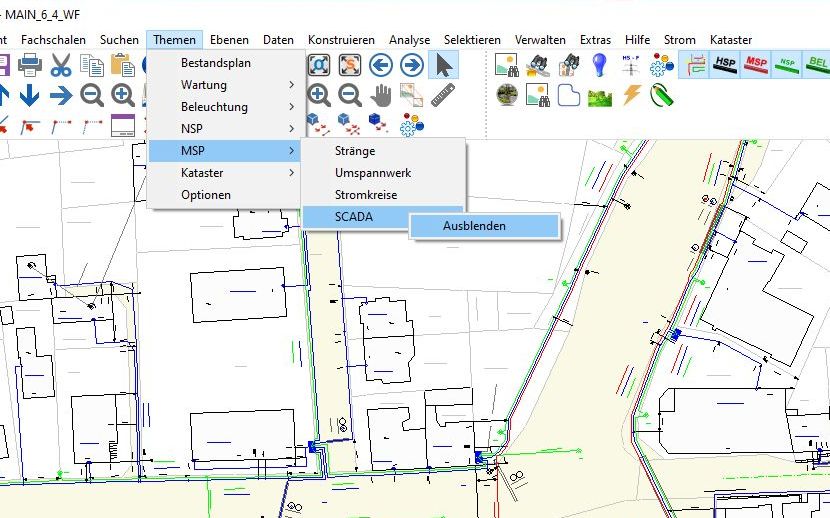Toggle the HSP layer button
Screen dimensions: 830x518
click(x=725, y=66)
